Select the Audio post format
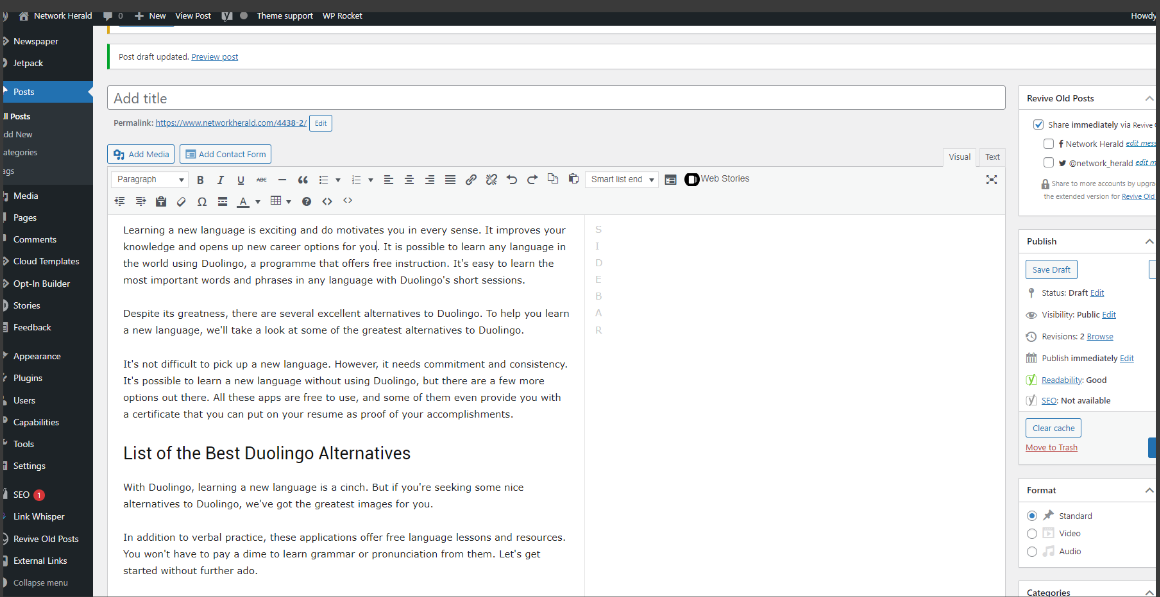 coord(1032,551)
